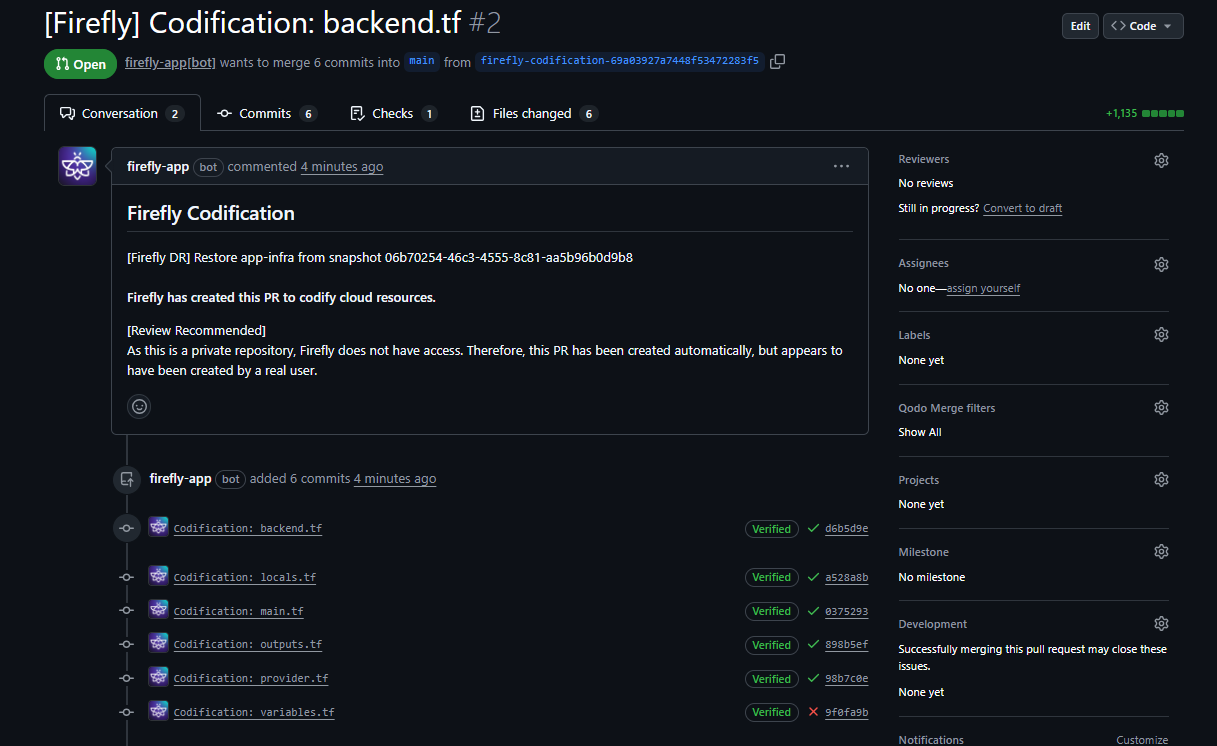Click the Show All filter text
This screenshot has width=1217, height=746.
tap(920, 432)
